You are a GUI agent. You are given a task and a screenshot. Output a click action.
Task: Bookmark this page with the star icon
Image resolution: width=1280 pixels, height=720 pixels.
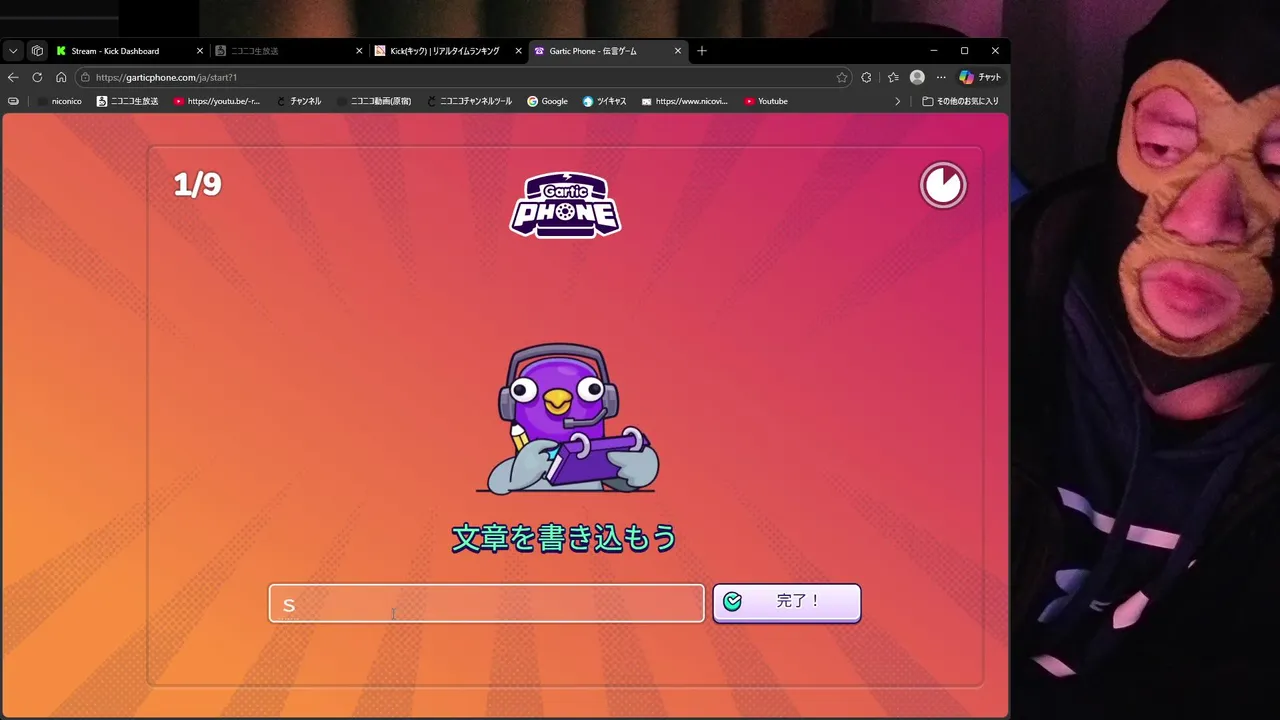(842, 77)
